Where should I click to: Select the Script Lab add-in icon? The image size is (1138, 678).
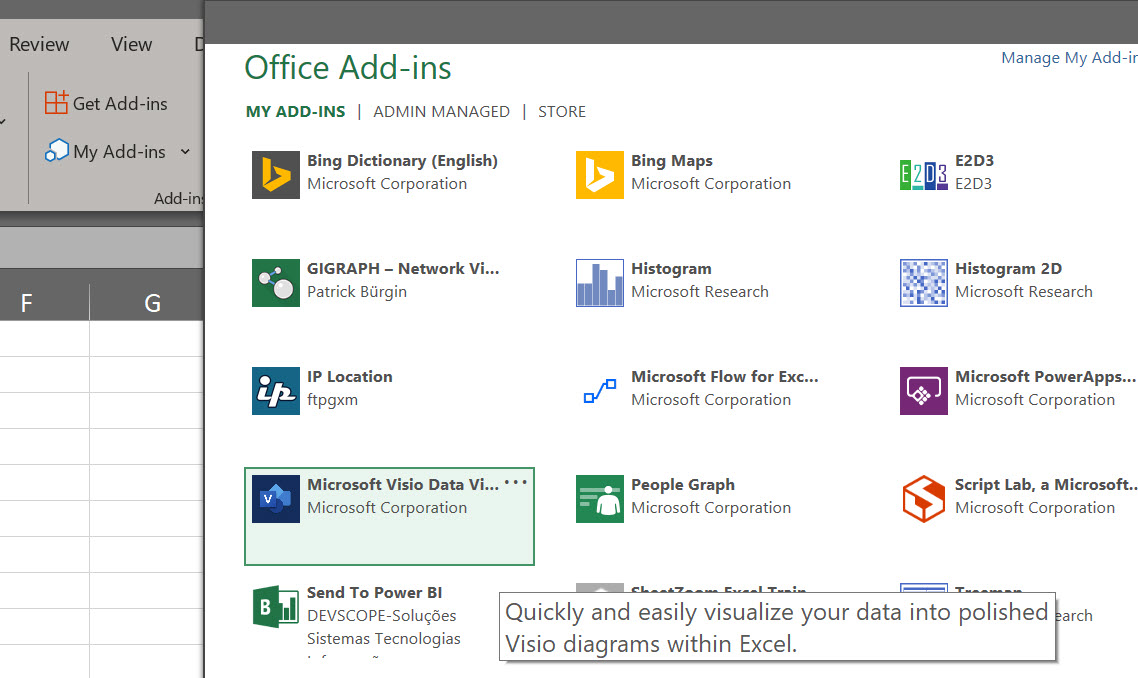click(923, 499)
